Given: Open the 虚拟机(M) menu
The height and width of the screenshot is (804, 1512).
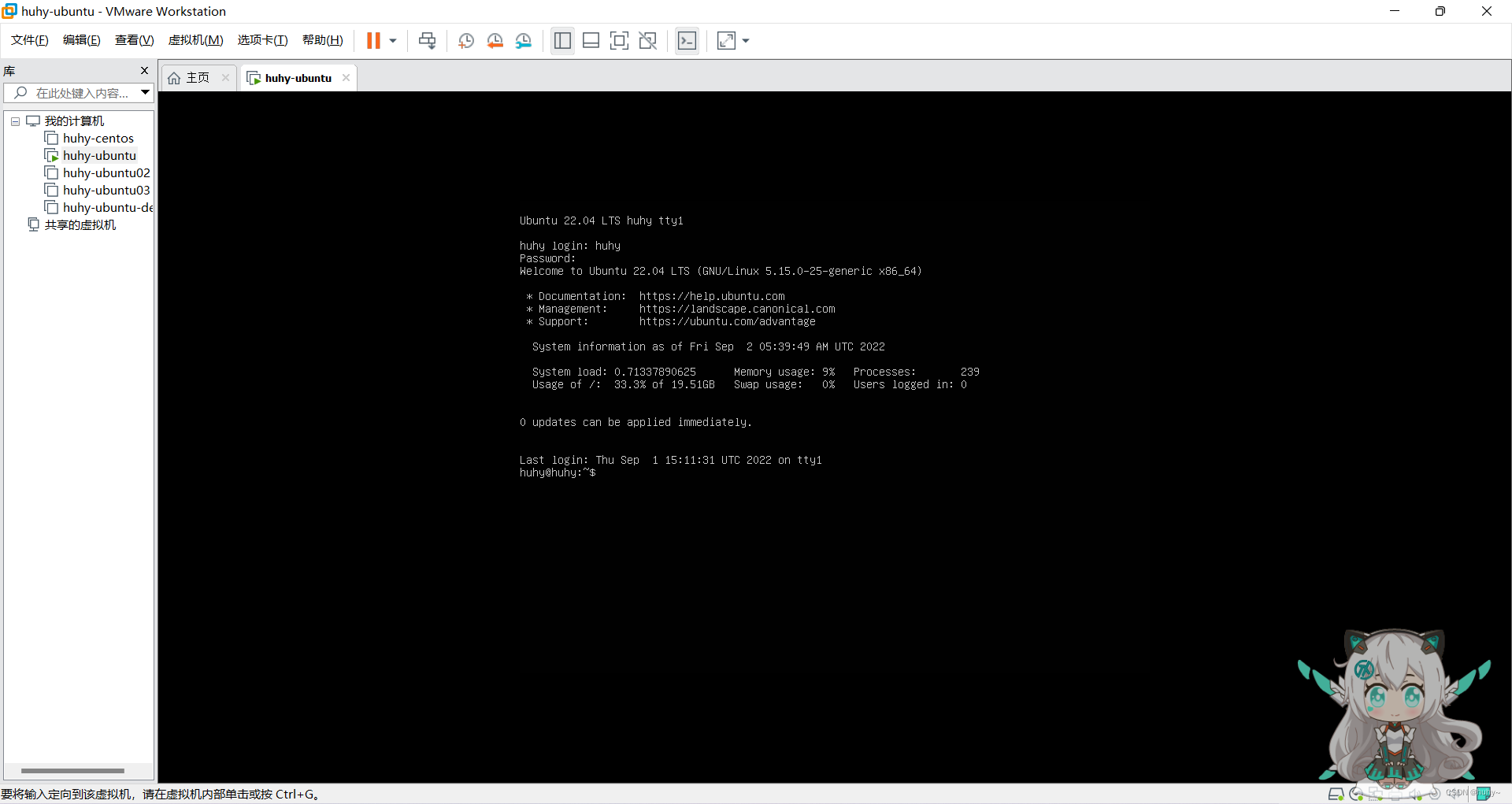Looking at the screenshot, I should click(196, 40).
